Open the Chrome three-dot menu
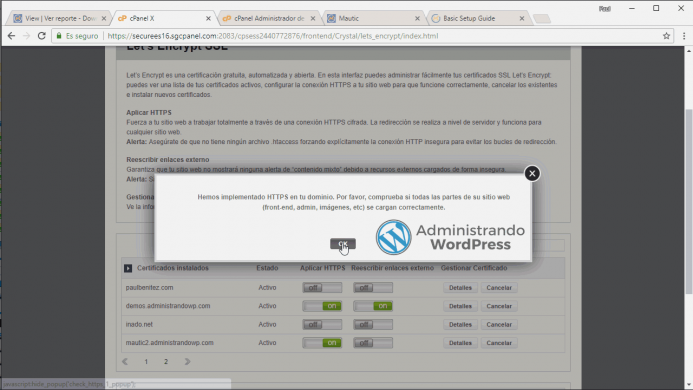The height and width of the screenshot is (390, 693). (x=684, y=36)
